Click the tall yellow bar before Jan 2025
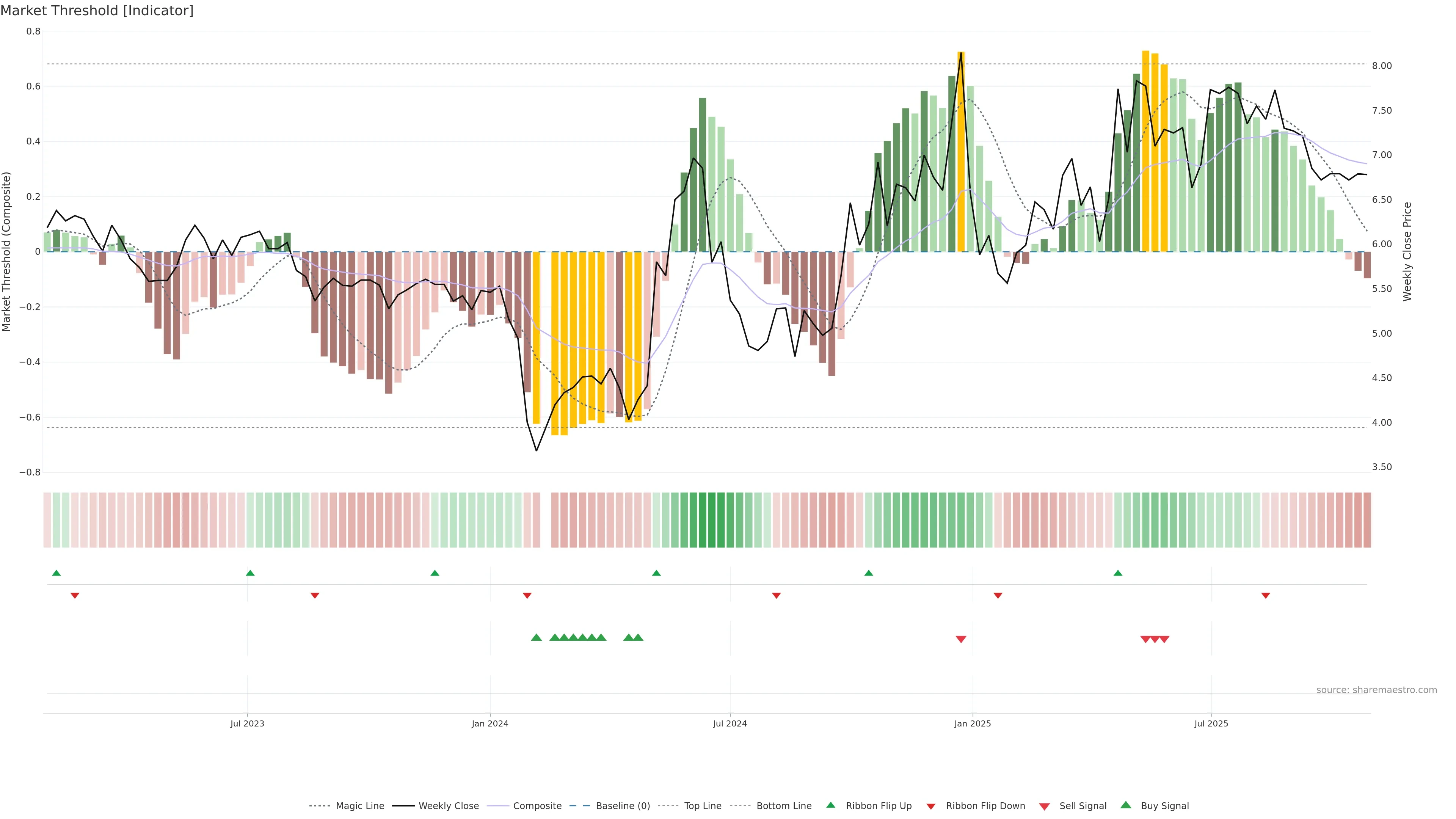1456x819 pixels. [x=961, y=152]
